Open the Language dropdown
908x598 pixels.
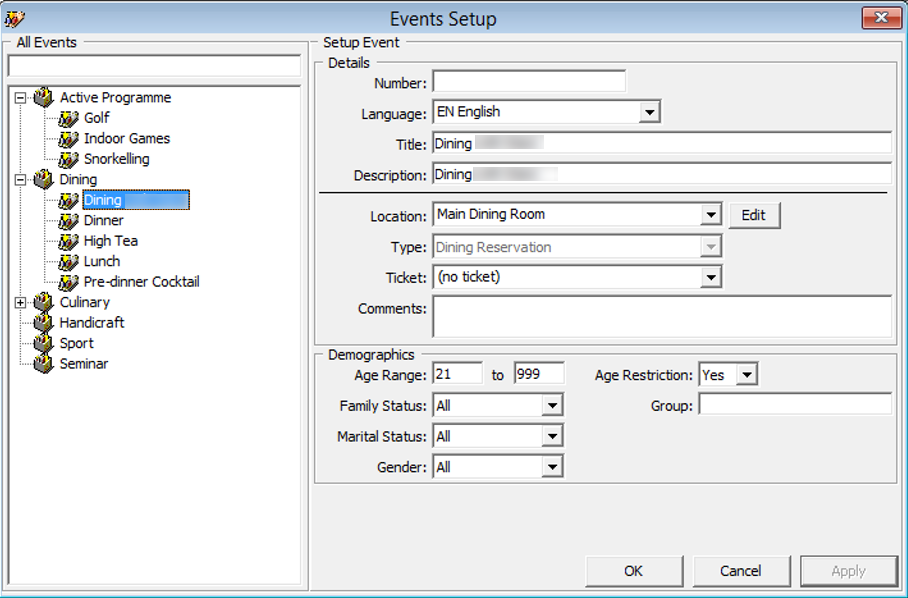pos(652,112)
